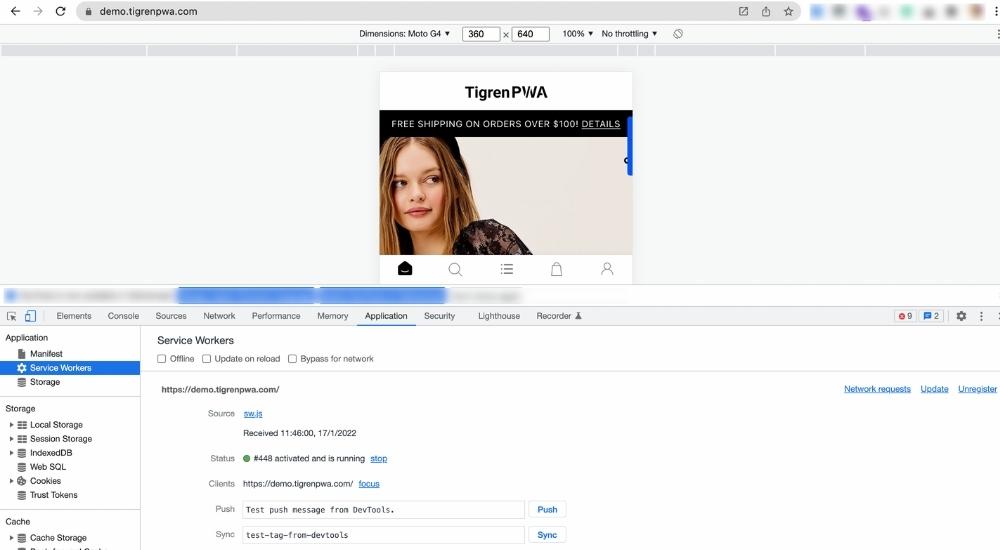Open the No throttling dropdown
This screenshot has width=1000, height=550.
(x=629, y=34)
